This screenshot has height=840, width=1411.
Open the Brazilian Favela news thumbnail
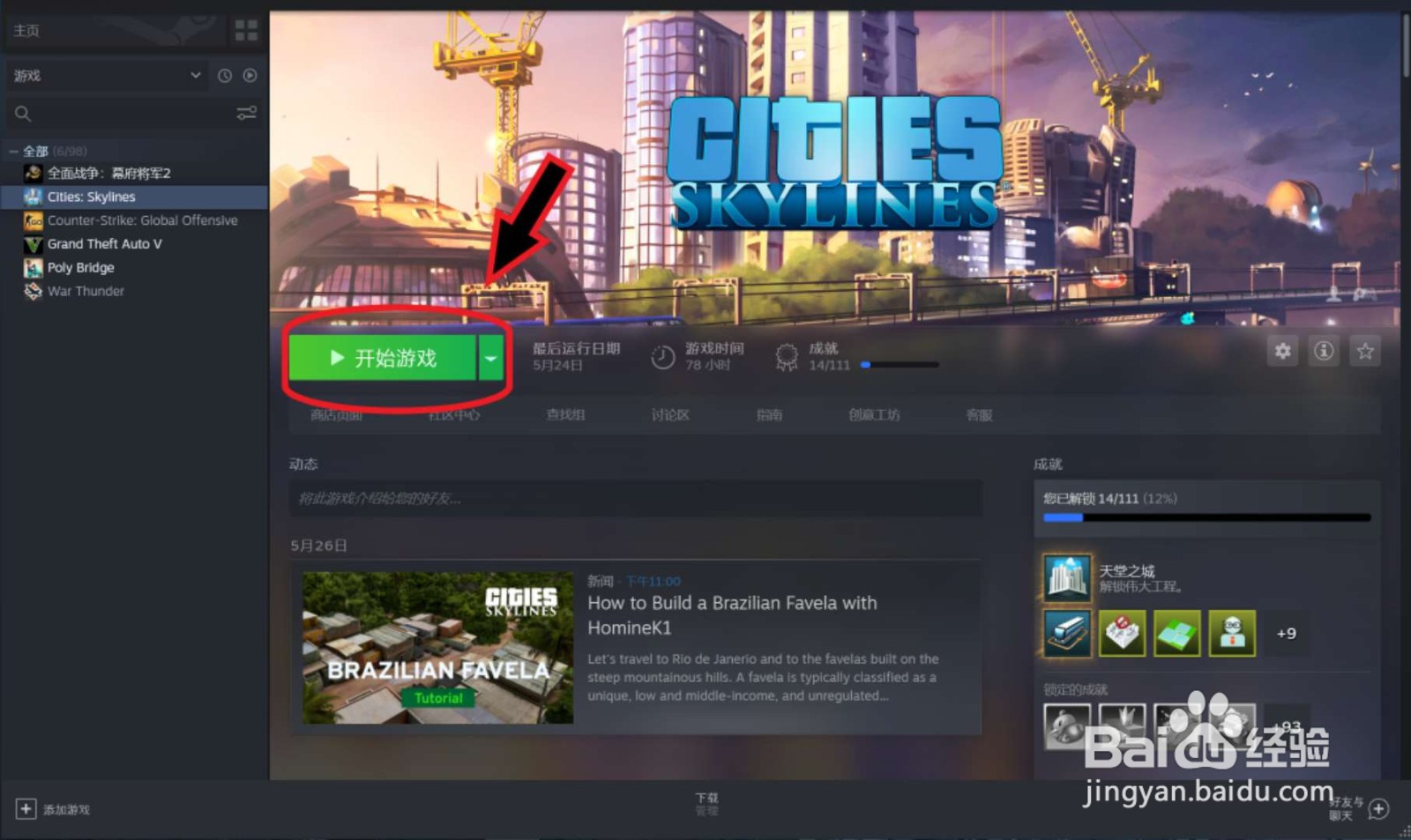click(x=437, y=648)
